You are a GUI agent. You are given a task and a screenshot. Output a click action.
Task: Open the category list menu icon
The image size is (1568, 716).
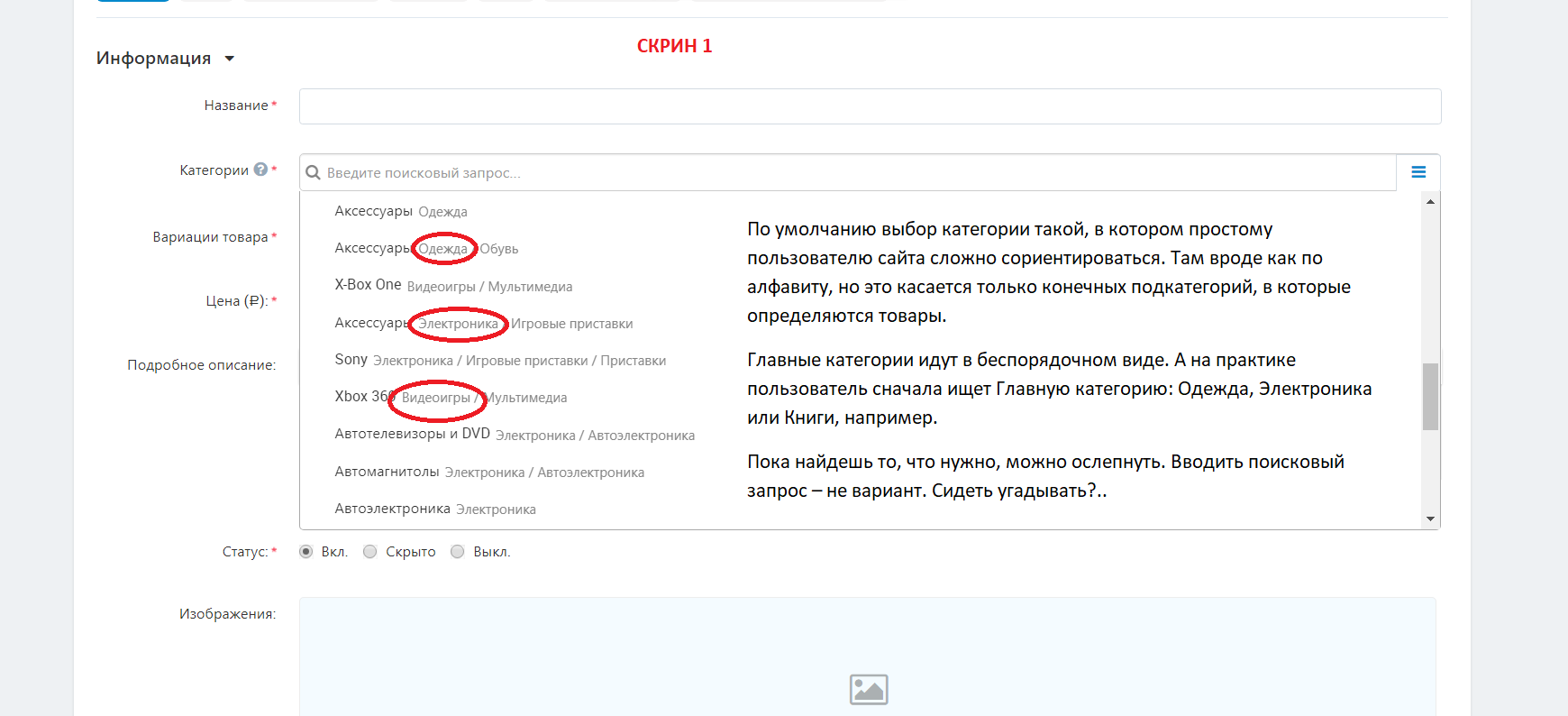tap(1418, 172)
